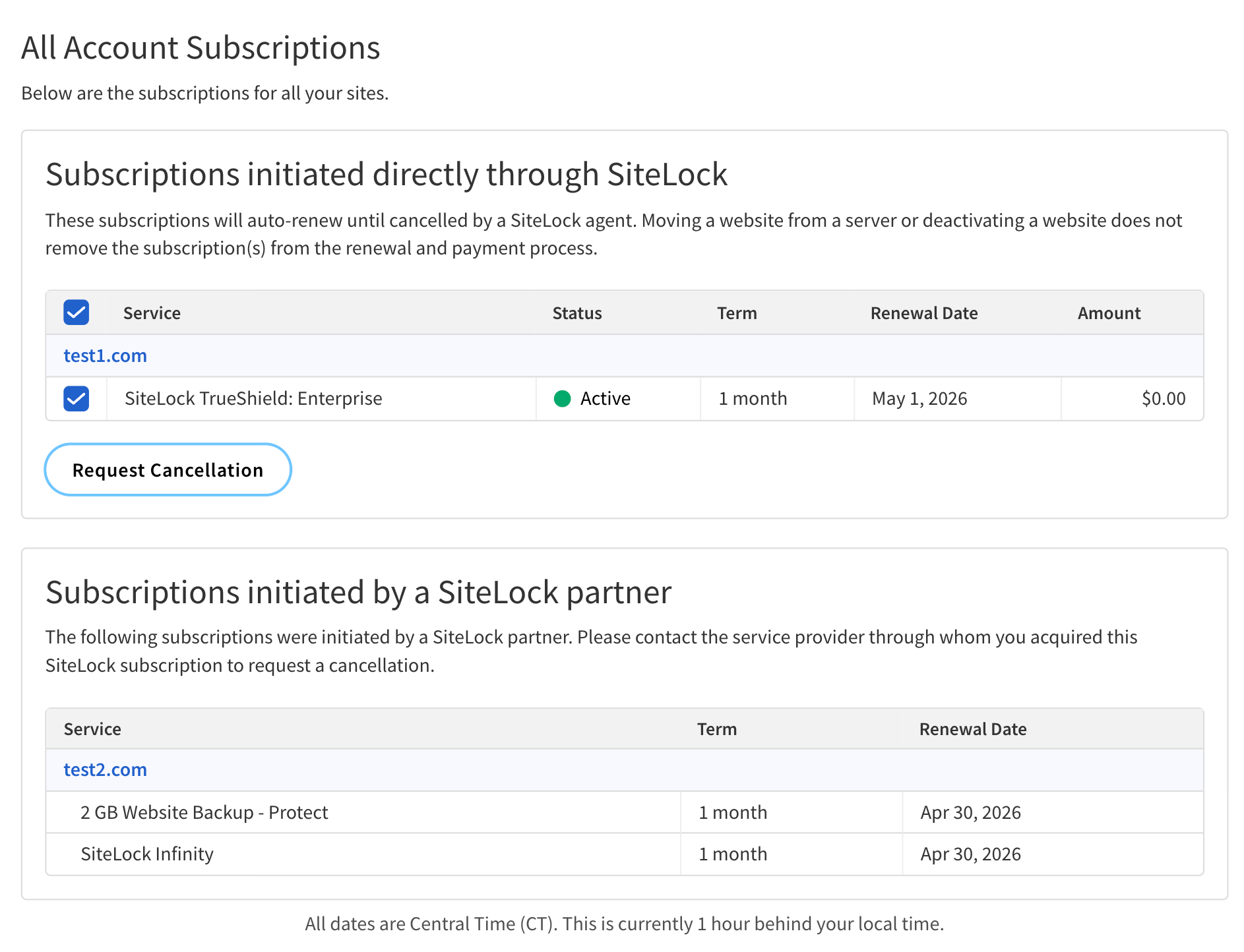Click the All Account Subscriptions heading
1244x952 pixels.
201,47
